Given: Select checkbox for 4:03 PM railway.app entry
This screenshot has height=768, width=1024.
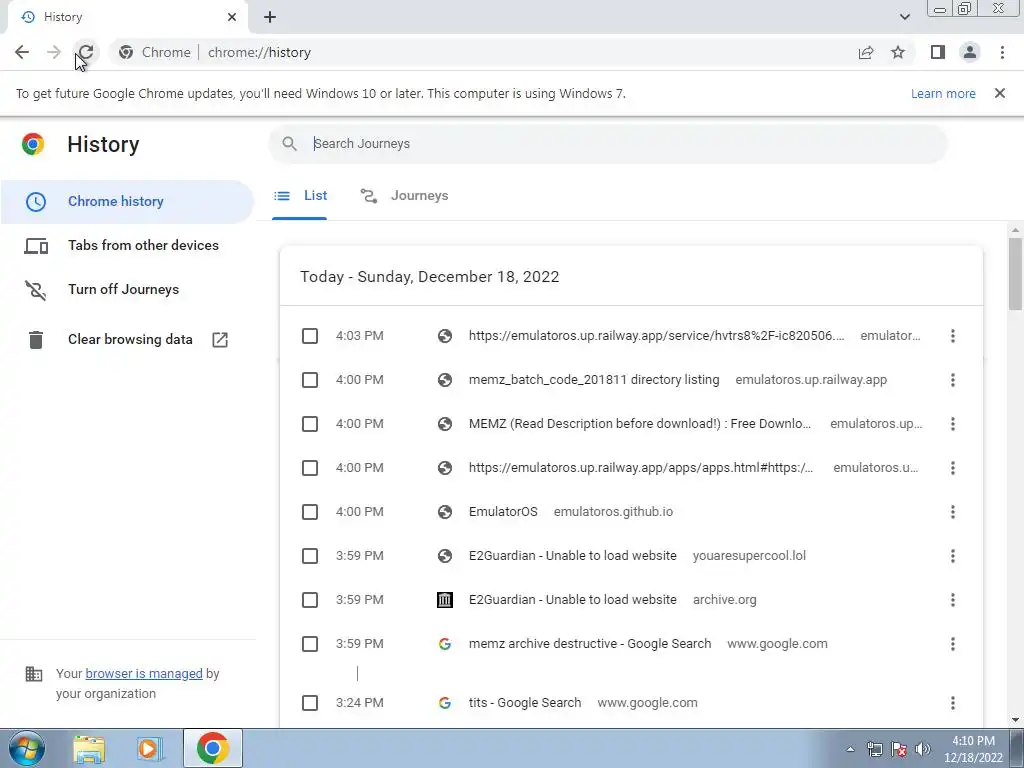Looking at the screenshot, I should pos(310,336).
